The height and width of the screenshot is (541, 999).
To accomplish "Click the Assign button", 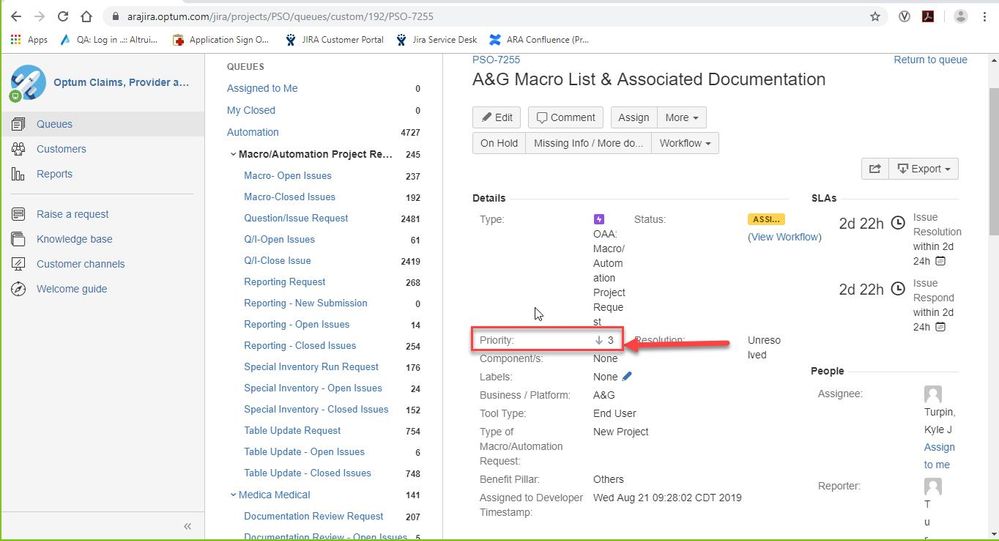I will [633, 117].
